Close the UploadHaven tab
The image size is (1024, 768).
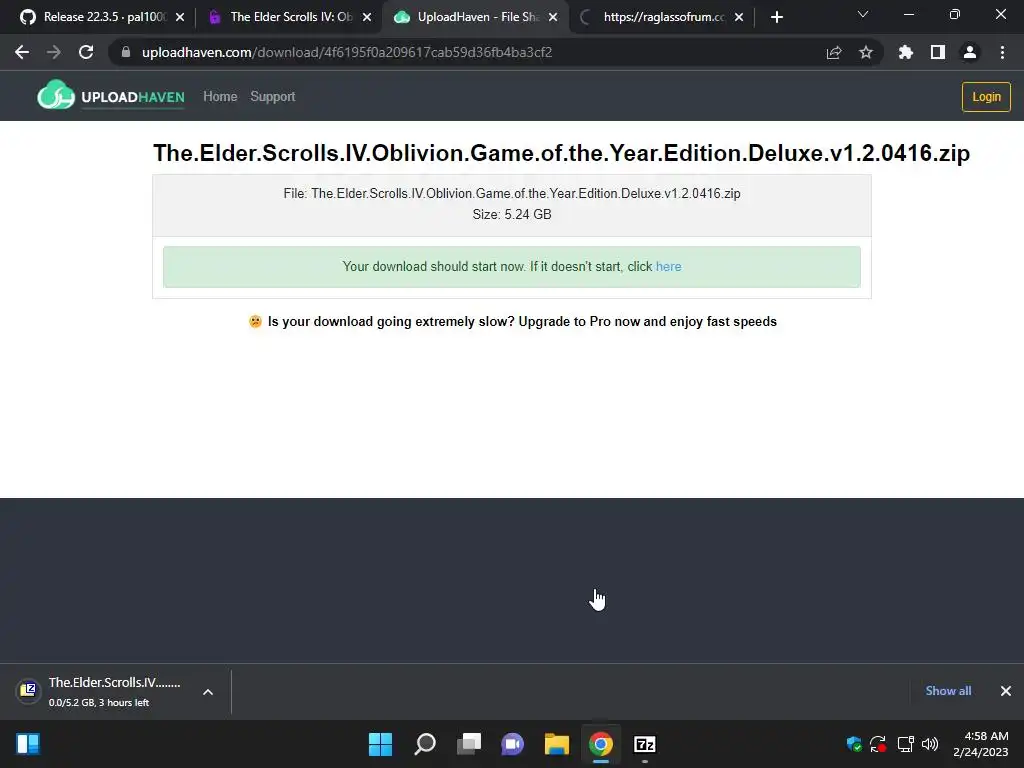click(x=553, y=18)
